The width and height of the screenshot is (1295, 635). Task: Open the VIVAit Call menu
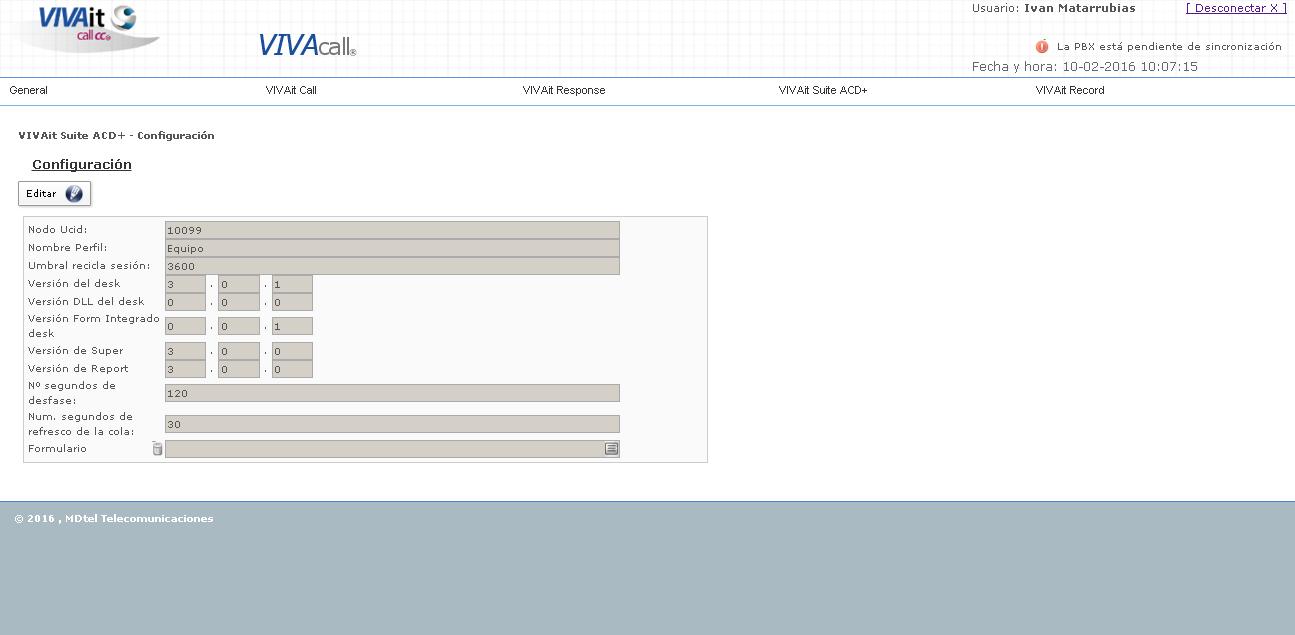[x=291, y=90]
